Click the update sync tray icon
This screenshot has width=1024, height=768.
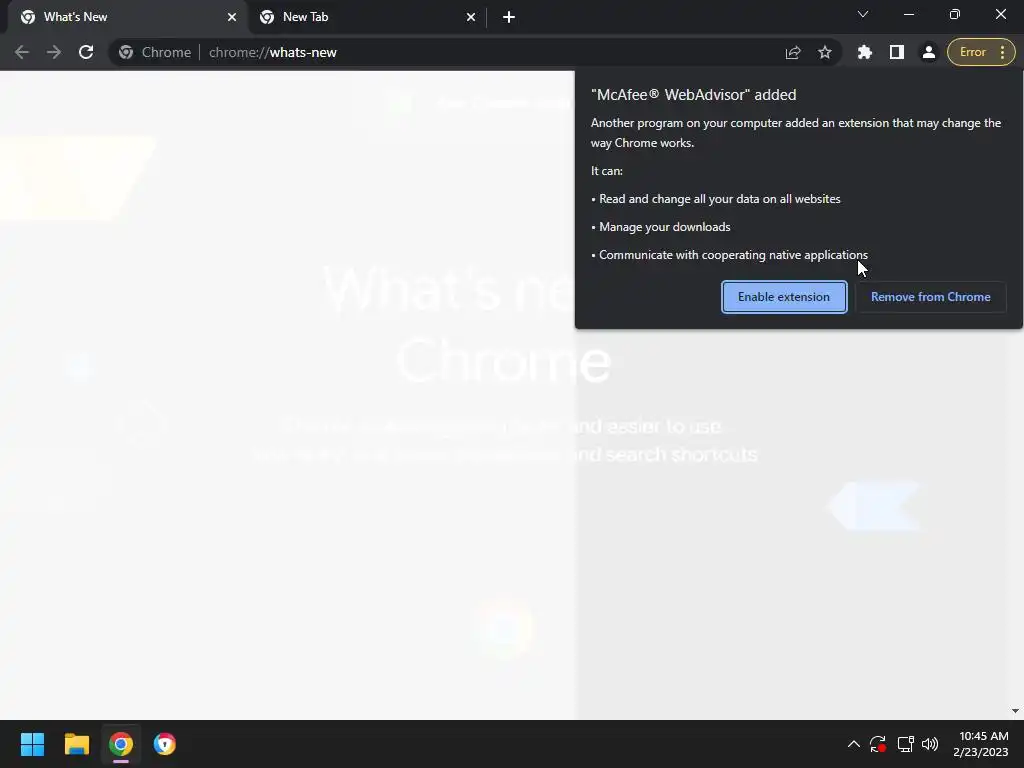pyautogui.click(x=878, y=744)
